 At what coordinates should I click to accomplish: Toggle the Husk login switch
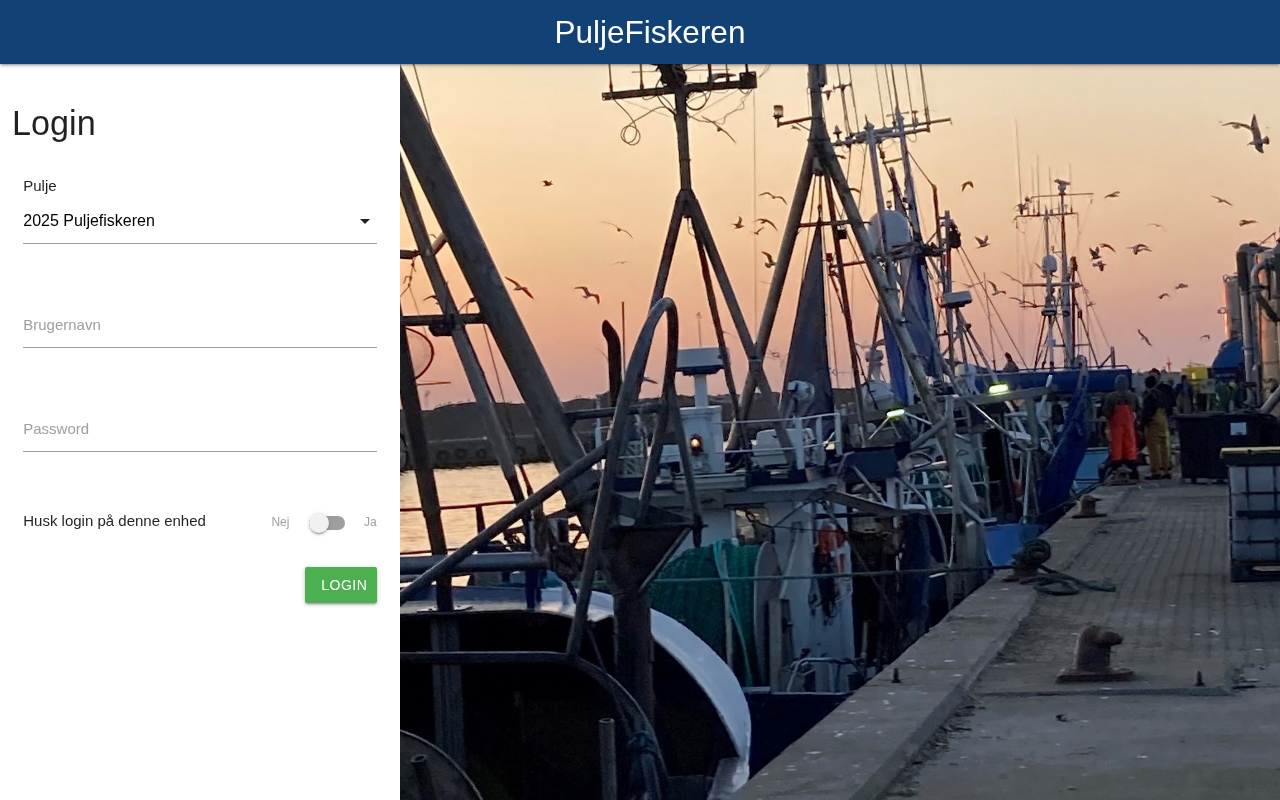coord(327,523)
